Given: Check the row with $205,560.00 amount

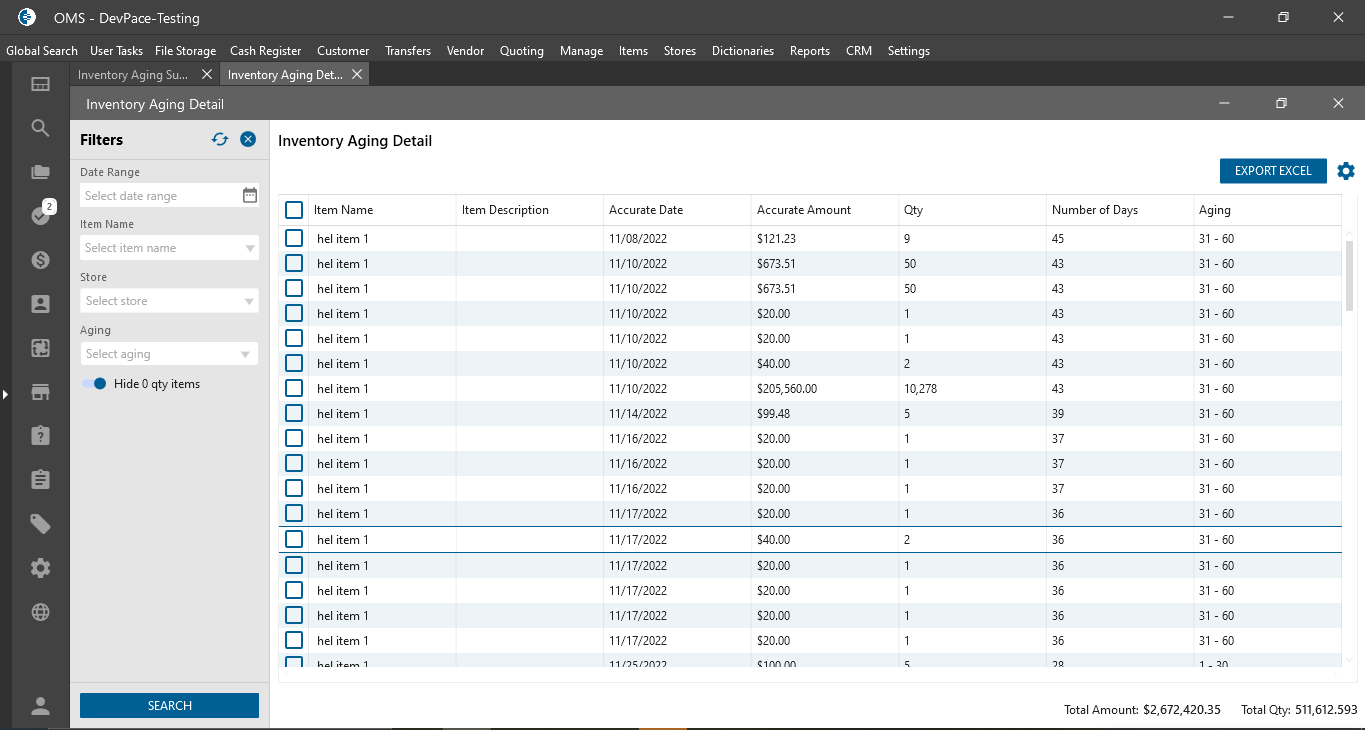Looking at the screenshot, I should click(x=294, y=388).
